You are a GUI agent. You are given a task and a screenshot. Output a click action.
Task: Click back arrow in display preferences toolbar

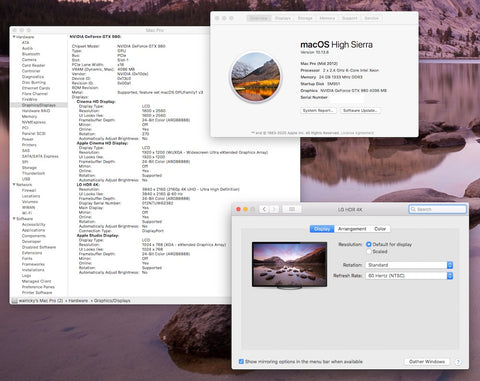coord(264,209)
